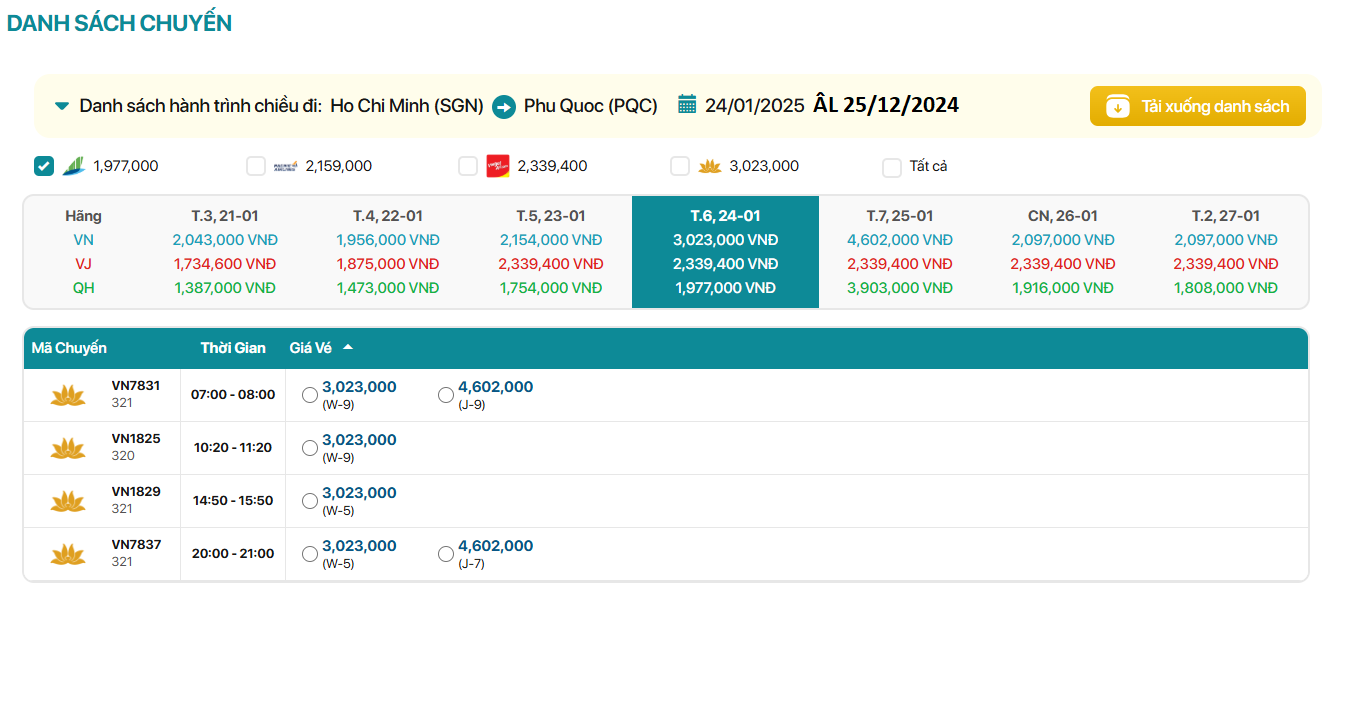Click the 'Tải xuống danh sách' button
Viewport: 1364px width, 720px height.
pos(1197,106)
